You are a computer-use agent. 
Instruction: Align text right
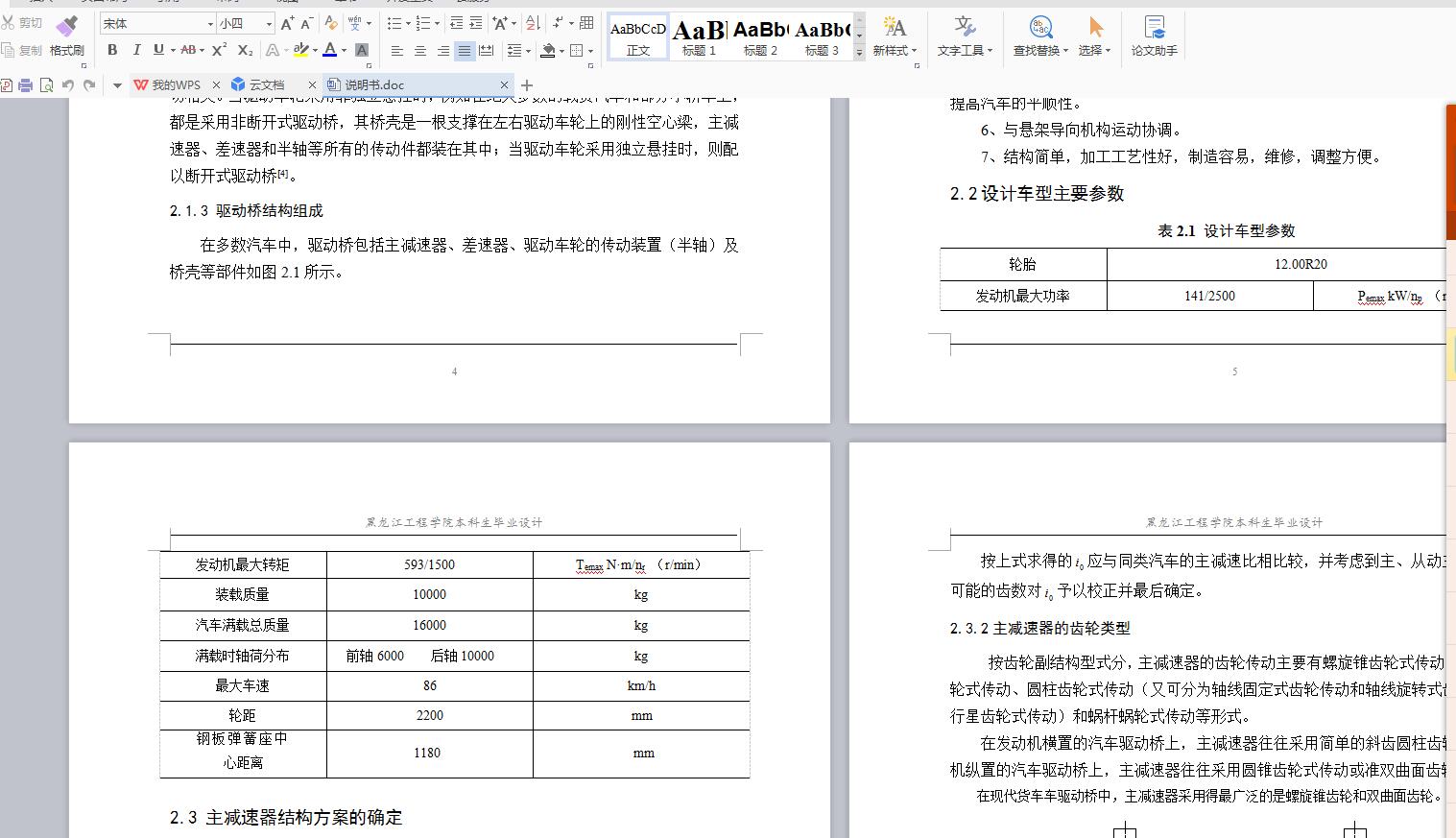(442, 51)
